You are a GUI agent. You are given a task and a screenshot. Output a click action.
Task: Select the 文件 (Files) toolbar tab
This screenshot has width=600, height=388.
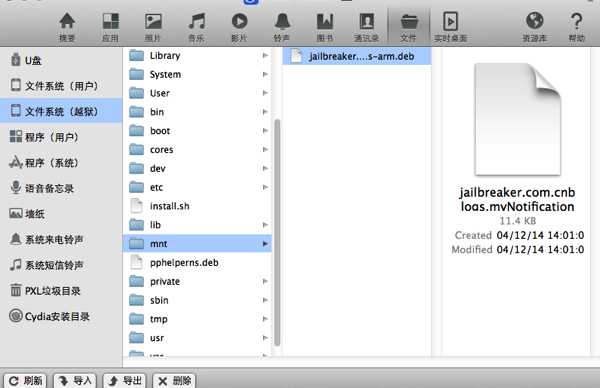pyautogui.click(x=409, y=27)
